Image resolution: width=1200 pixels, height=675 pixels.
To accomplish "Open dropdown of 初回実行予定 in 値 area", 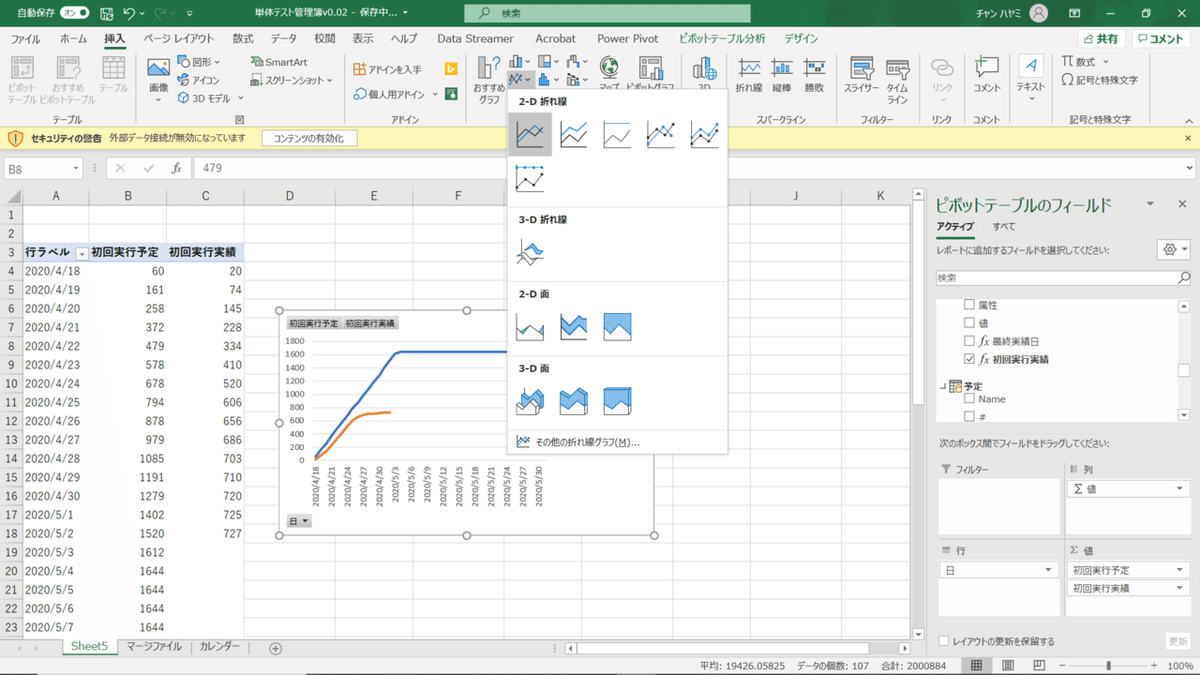I will 1181,570.
